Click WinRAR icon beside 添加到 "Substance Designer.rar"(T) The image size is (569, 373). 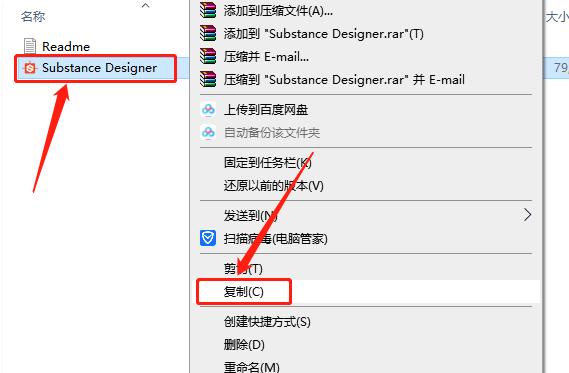coord(208,33)
